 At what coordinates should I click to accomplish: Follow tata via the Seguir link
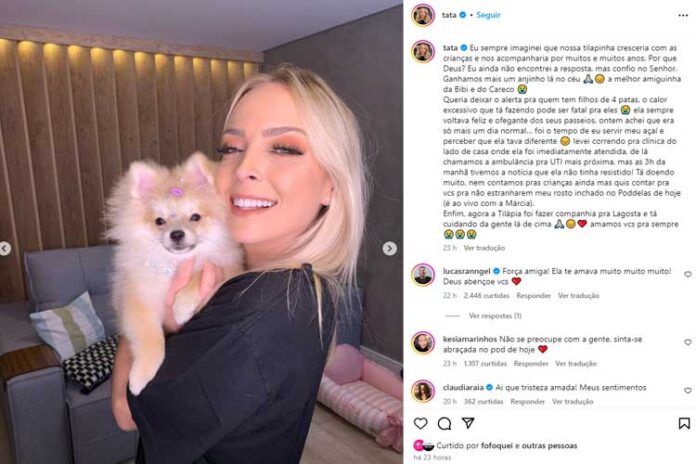point(488,15)
